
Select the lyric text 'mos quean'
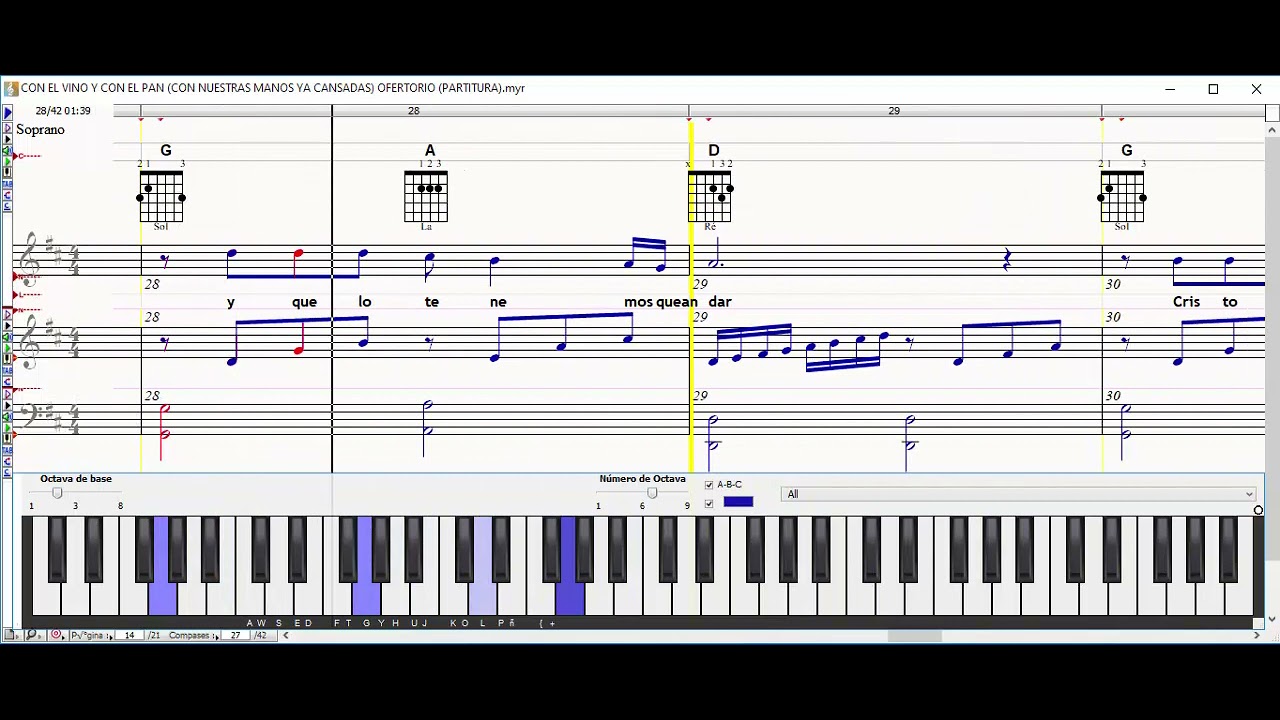pos(661,302)
